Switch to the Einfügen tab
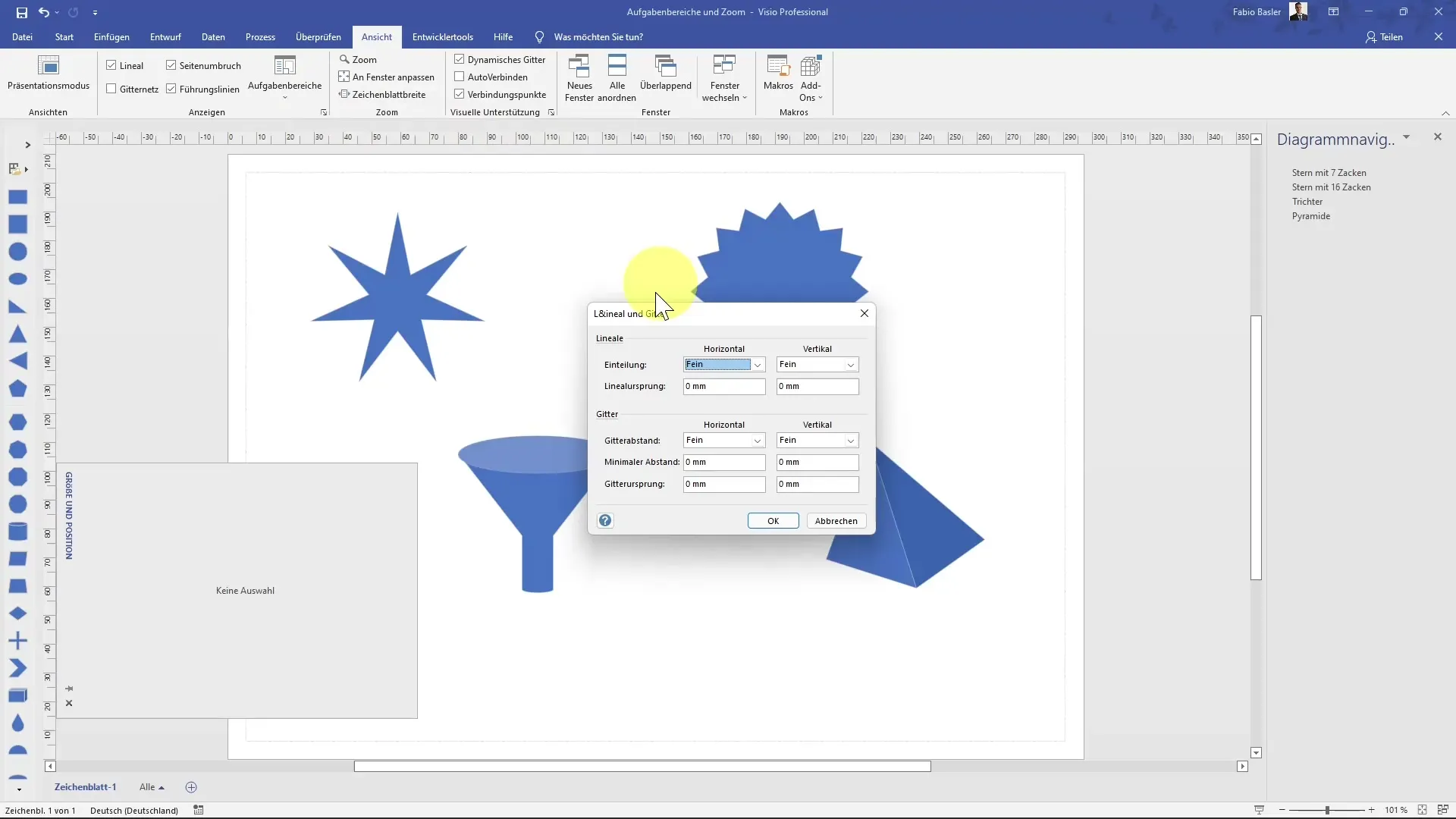The width and height of the screenshot is (1456, 819). pyautogui.click(x=111, y=36)
